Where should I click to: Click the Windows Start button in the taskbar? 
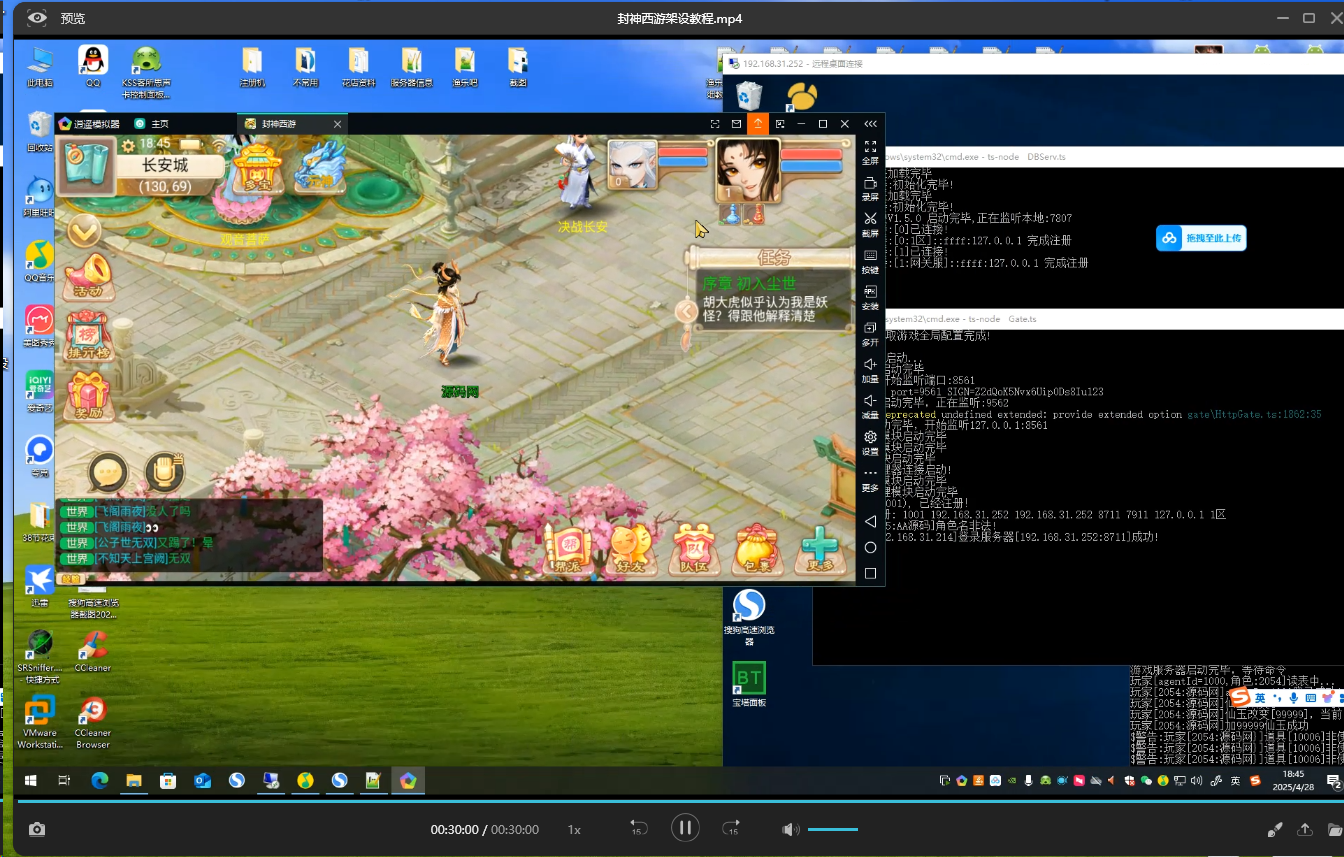pyautogui.click(x=30, y=781)
